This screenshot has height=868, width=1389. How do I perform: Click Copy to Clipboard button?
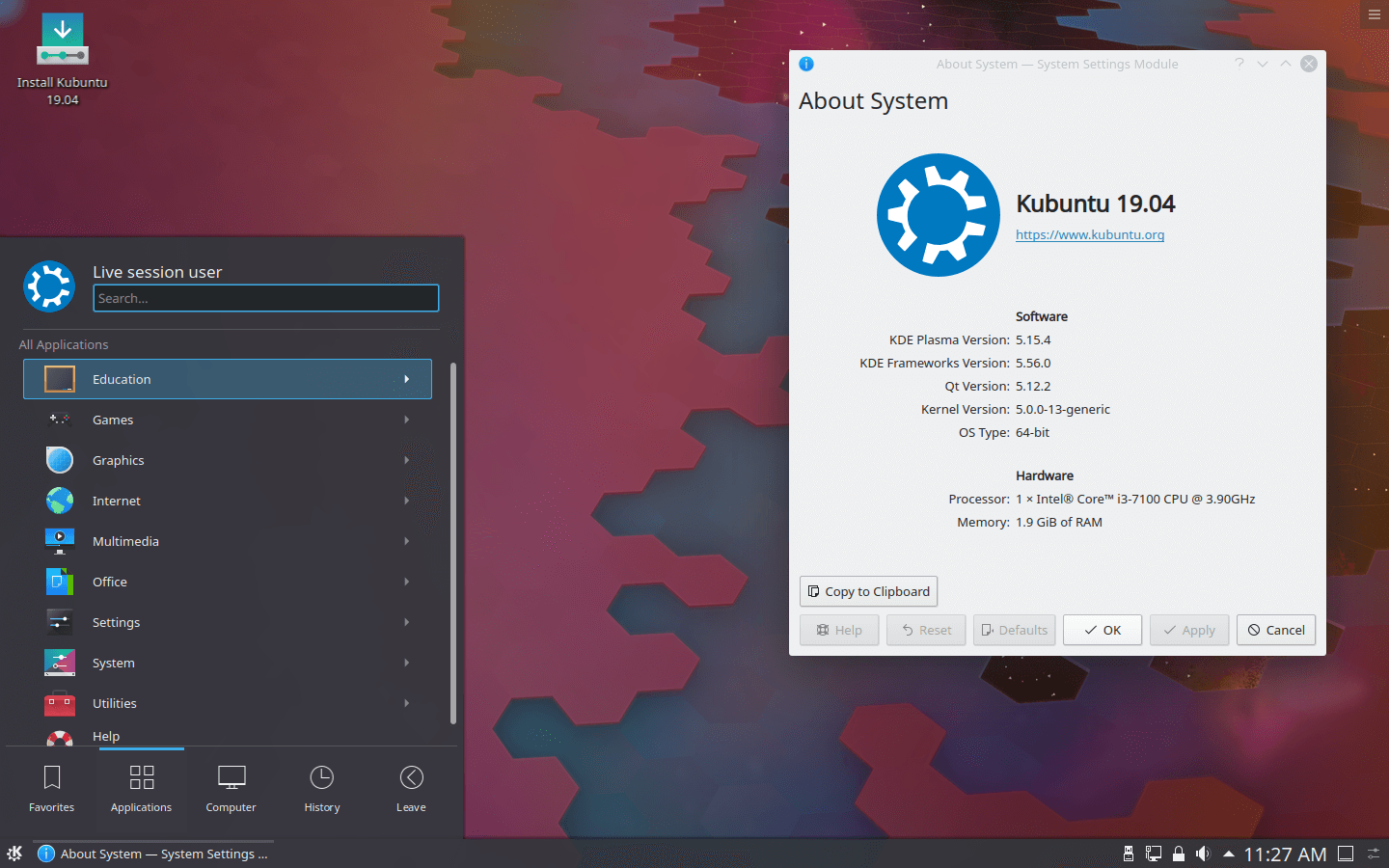pyautogui.click(x=868, y=591)
